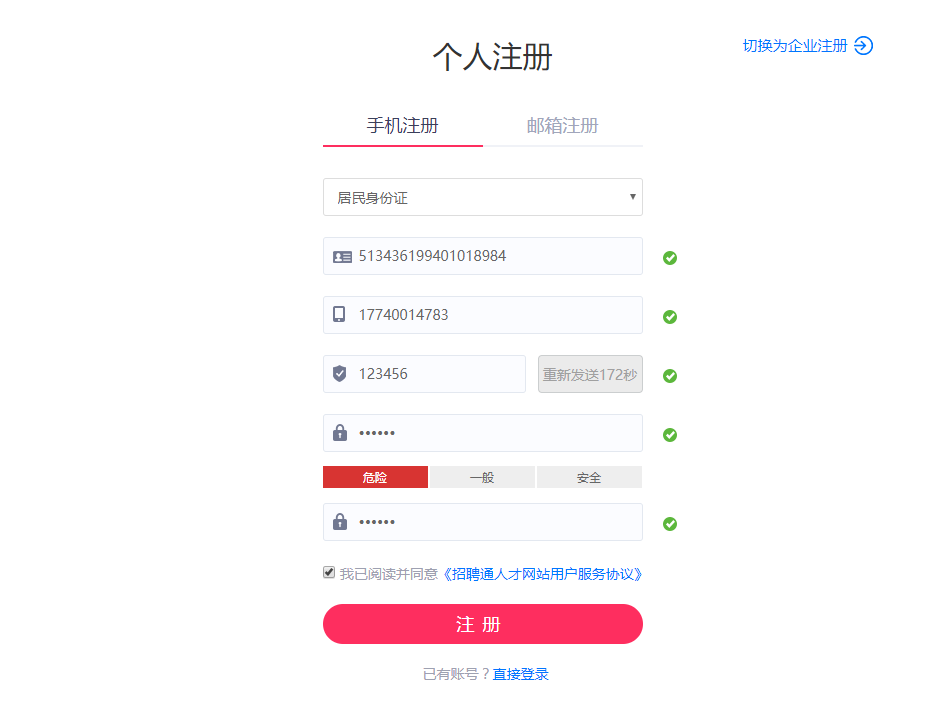This screenshot has height=702, width=935.
Task: Uncheck the 我已阅读并同意 agreement checkbox
Action: tap(329, 573)
